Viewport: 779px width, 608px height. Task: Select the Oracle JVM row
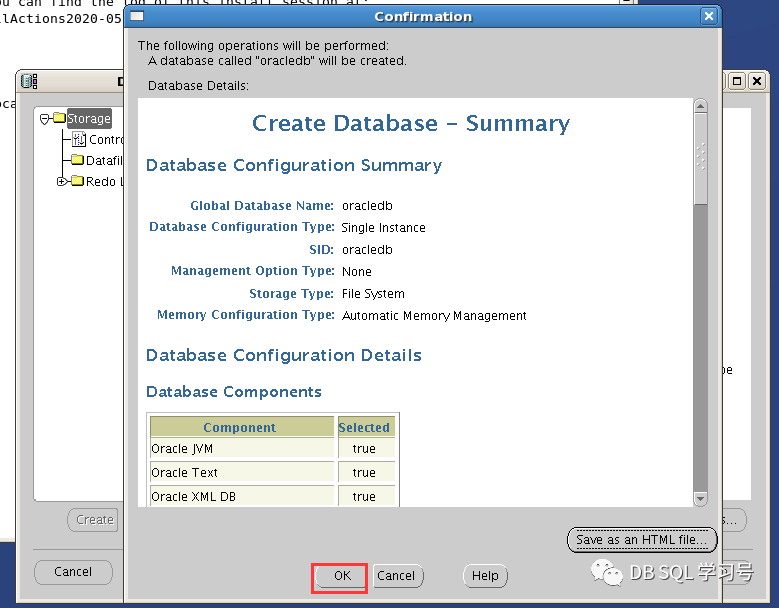[273, 449]
